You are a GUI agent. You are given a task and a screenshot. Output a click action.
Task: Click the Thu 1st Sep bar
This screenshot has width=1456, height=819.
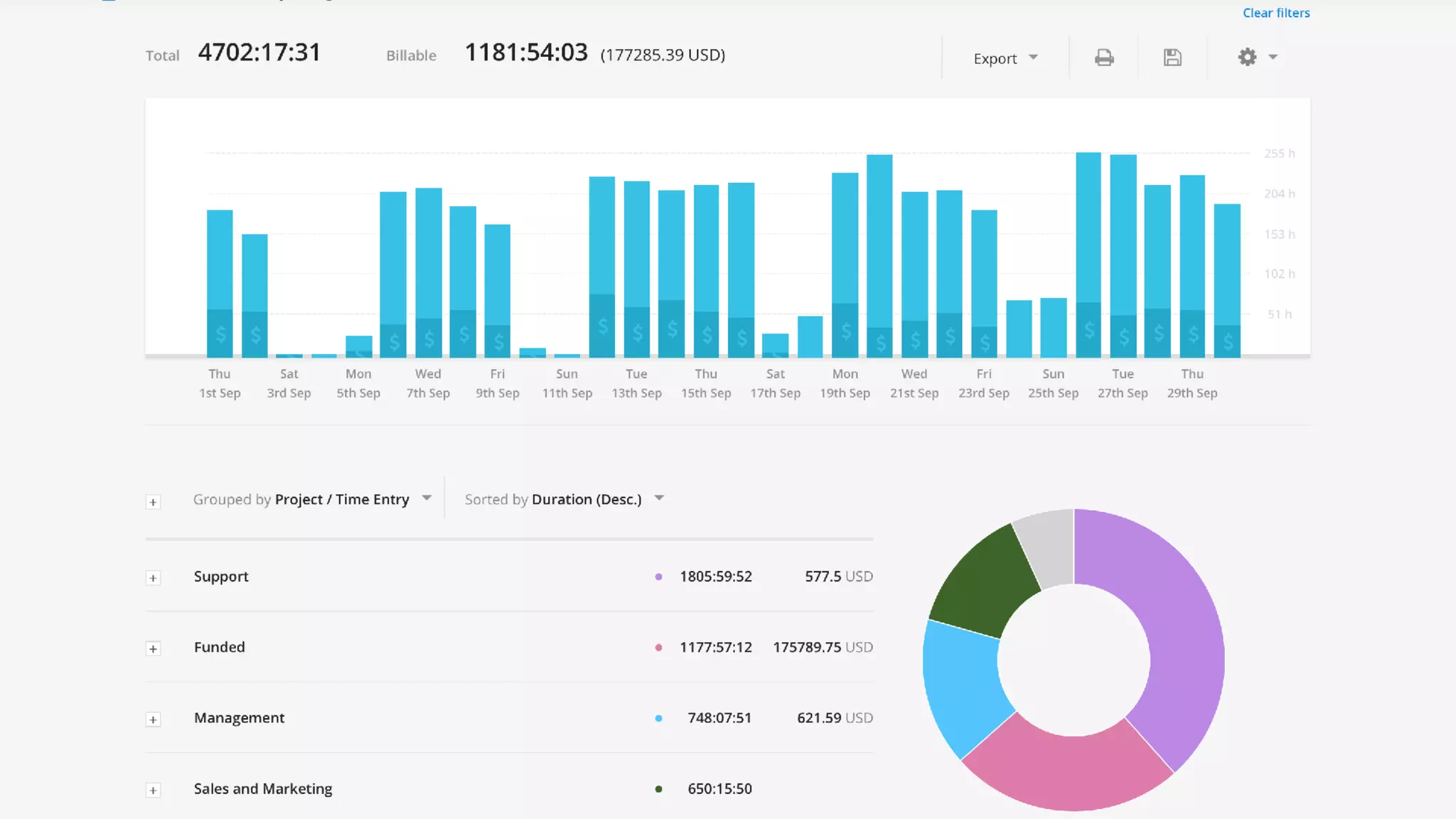pyautogui.click(x=220, y=270)
